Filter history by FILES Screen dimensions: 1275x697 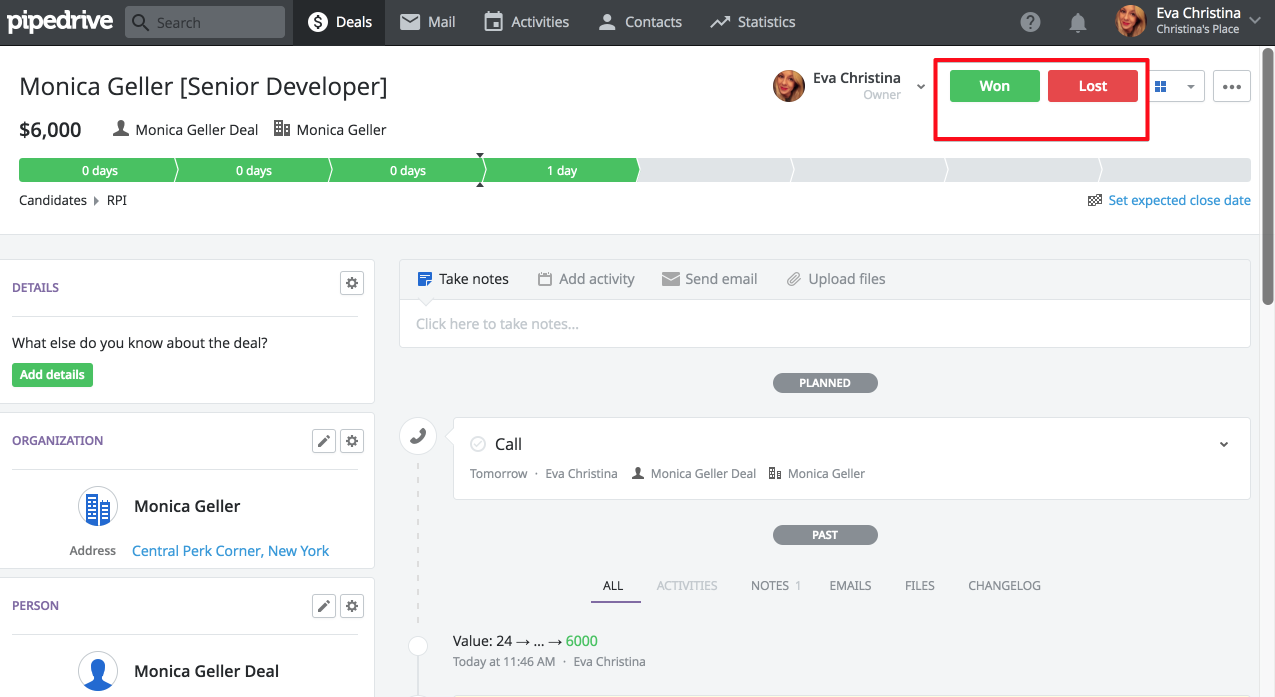920,585
